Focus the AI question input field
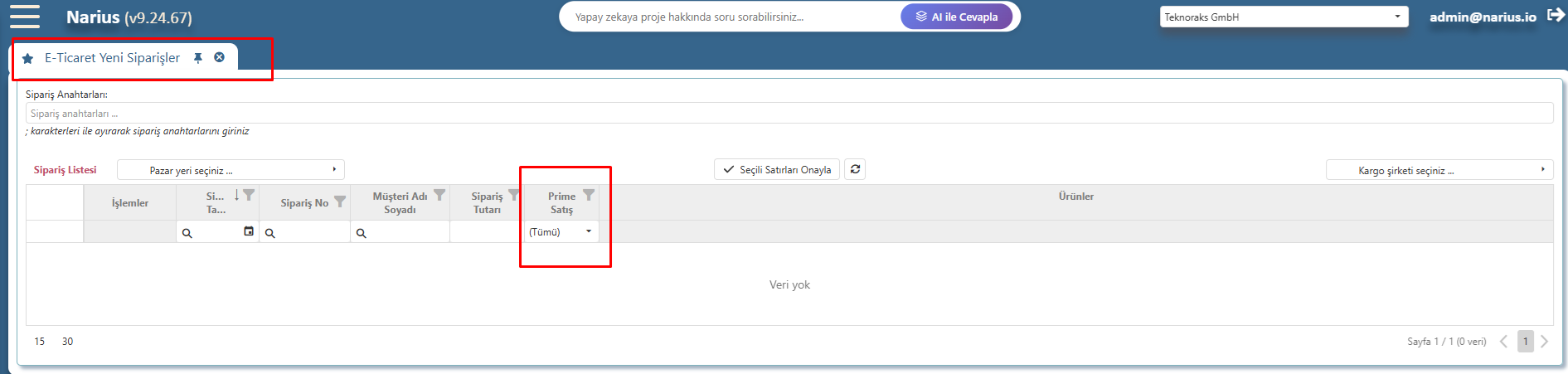Screen dimensions: 1568x374 pos(731,17)
